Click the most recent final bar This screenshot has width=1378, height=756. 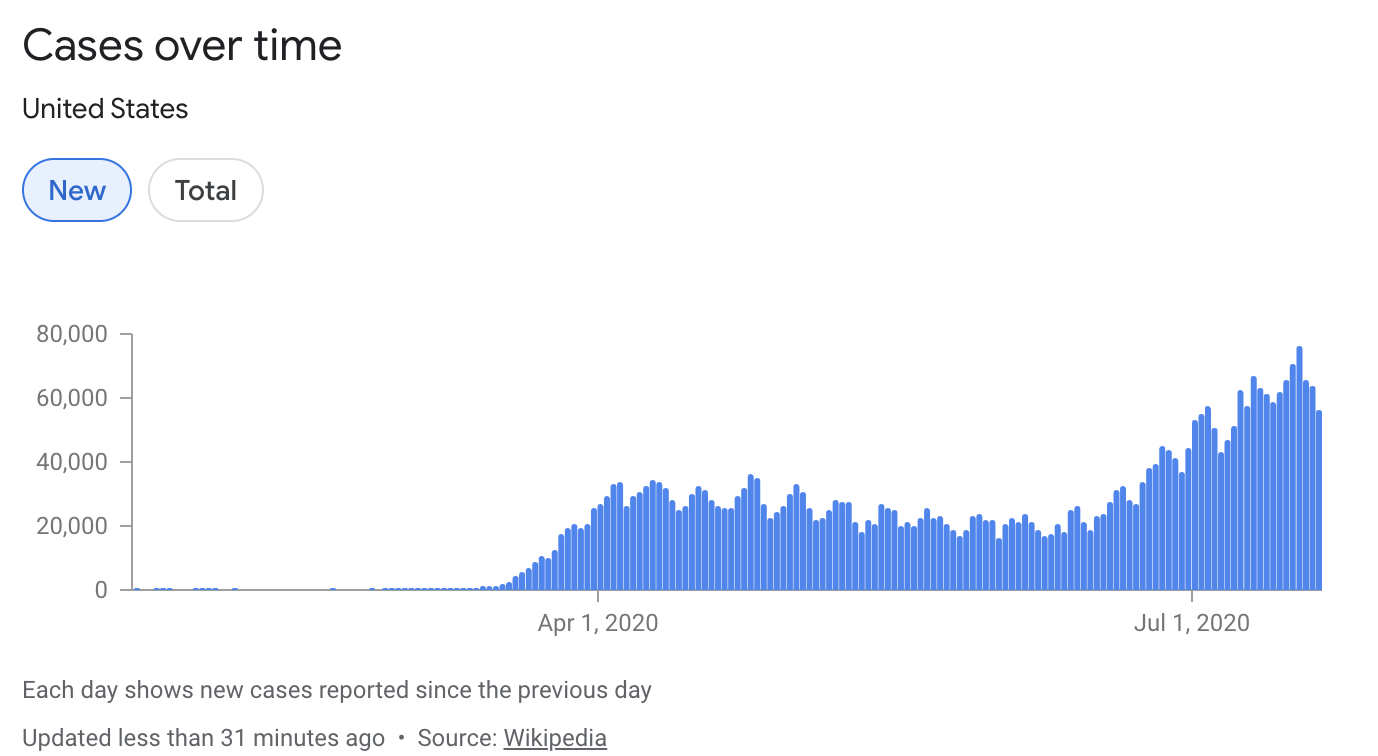1319,500
